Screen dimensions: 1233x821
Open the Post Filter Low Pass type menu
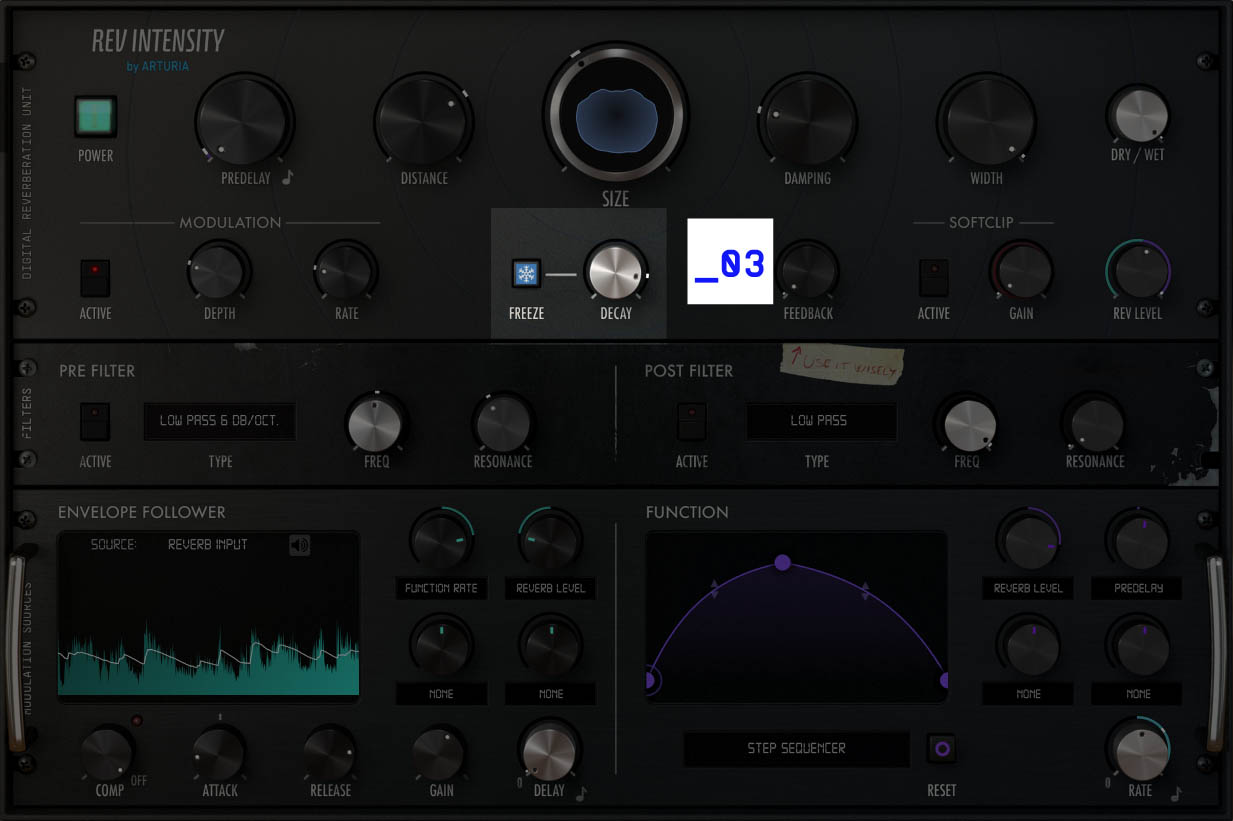pos(820,421)
